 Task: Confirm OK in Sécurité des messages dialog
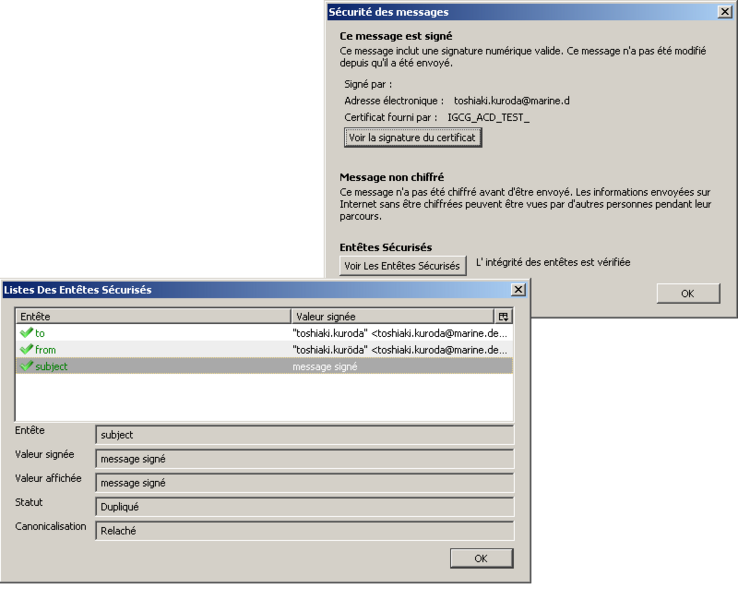(x=688, y=293)
